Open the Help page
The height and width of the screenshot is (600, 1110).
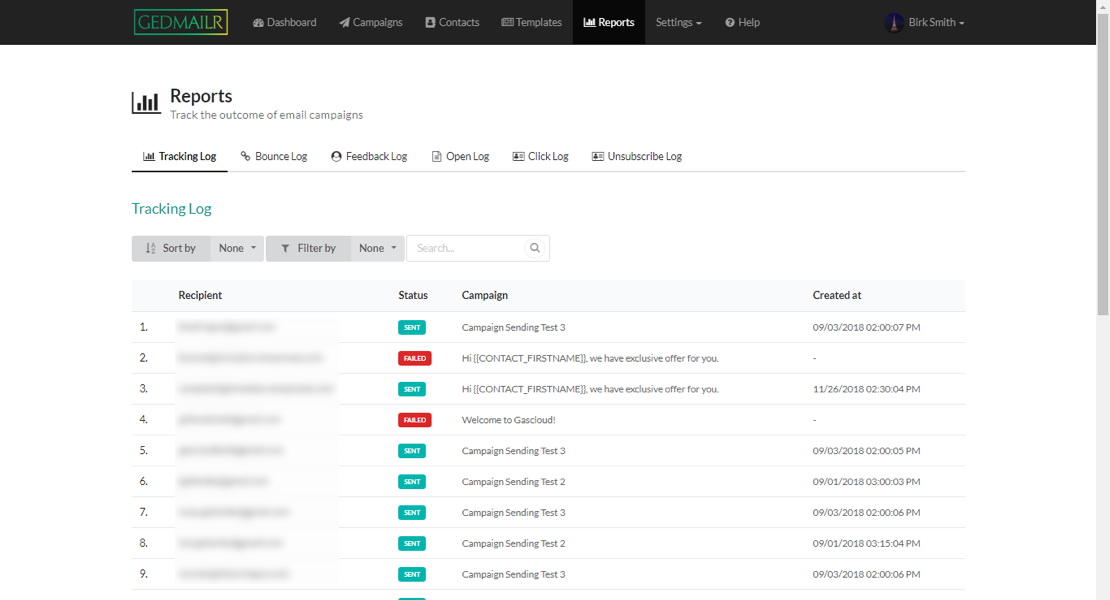tap(742, 22)
